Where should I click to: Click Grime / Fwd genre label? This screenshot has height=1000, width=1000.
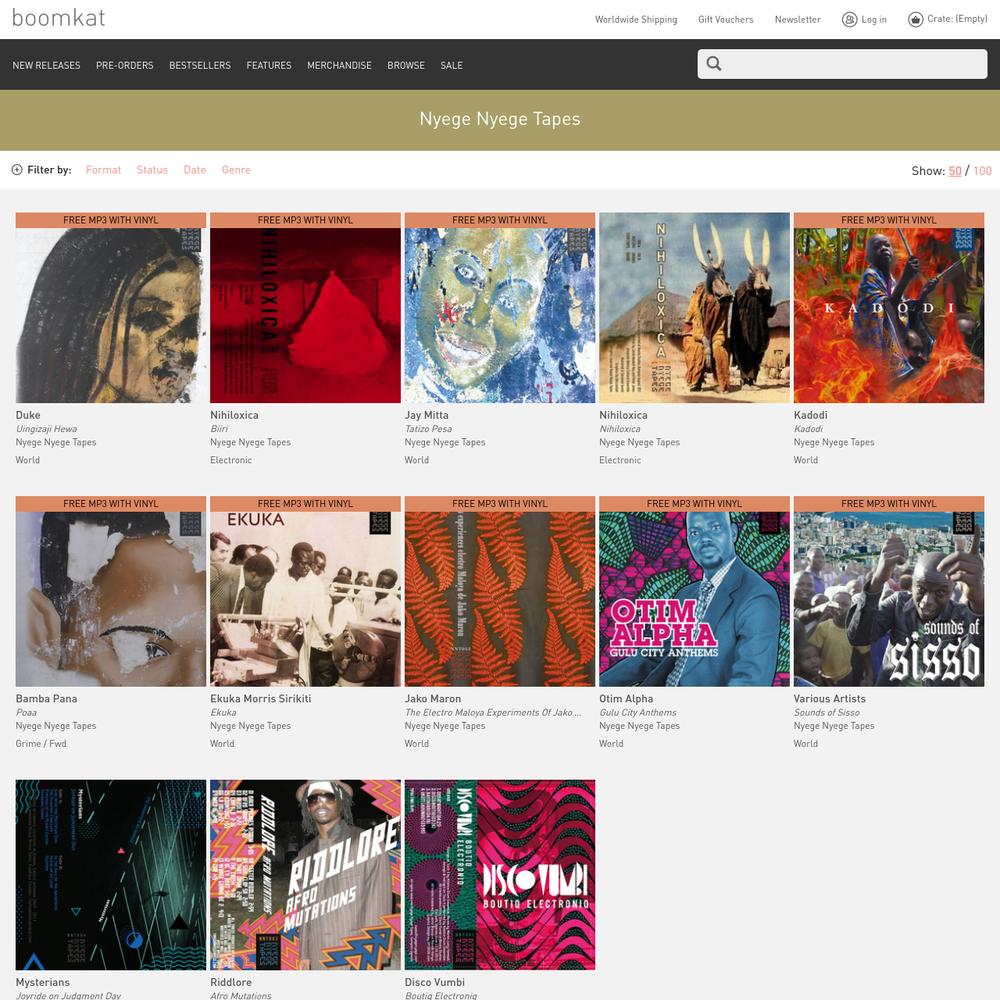click(x=41, y=744)
